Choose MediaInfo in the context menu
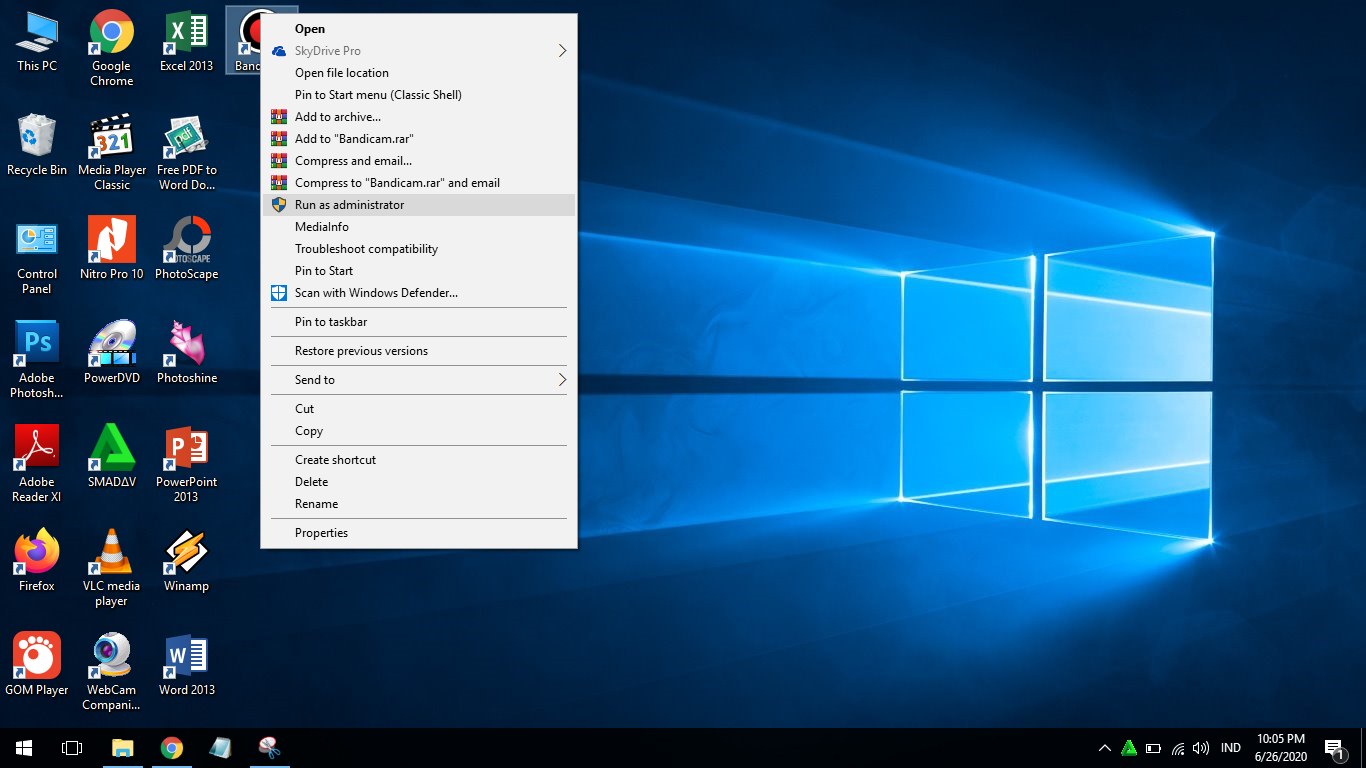Image resolution: width=1366 pixels, height=768 pixels. [419, 227]
